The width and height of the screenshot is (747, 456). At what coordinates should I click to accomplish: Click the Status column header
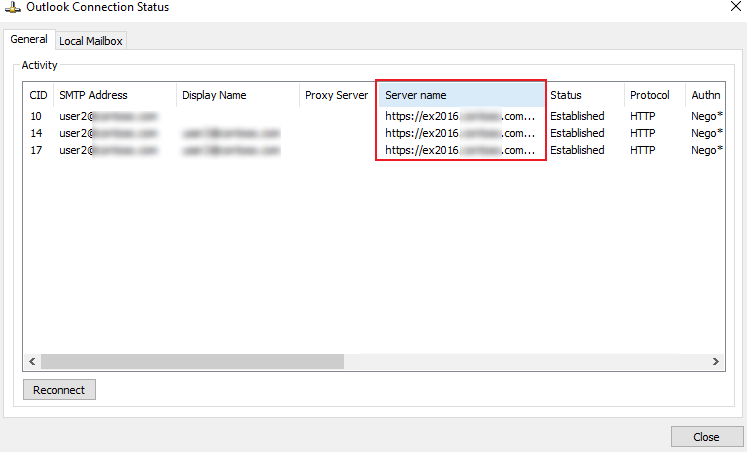[585, 95]
